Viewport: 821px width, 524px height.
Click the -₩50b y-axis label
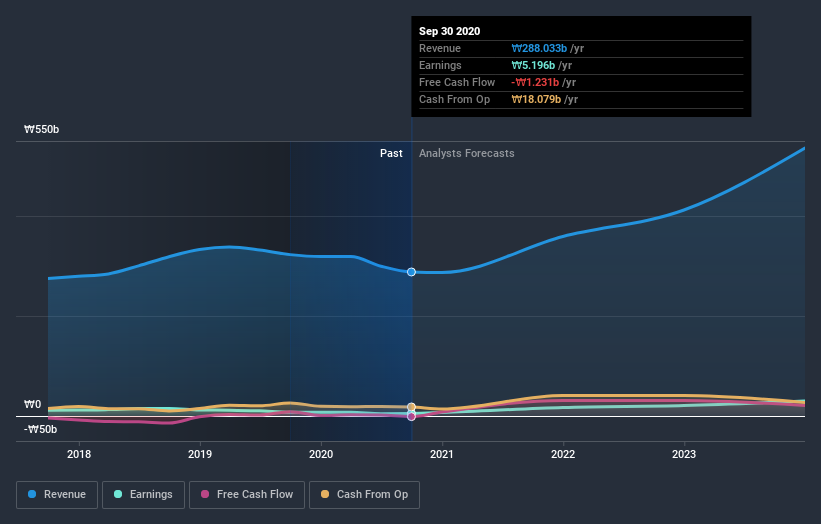40,429
